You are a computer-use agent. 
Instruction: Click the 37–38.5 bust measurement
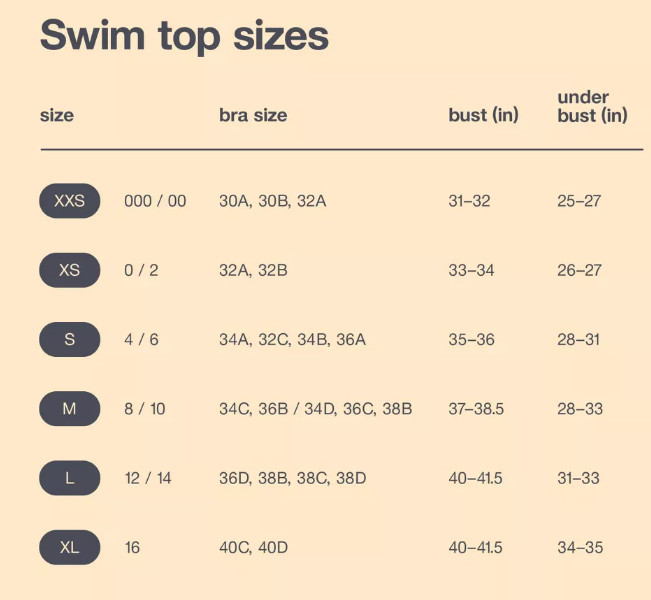(x=476, y=409)
